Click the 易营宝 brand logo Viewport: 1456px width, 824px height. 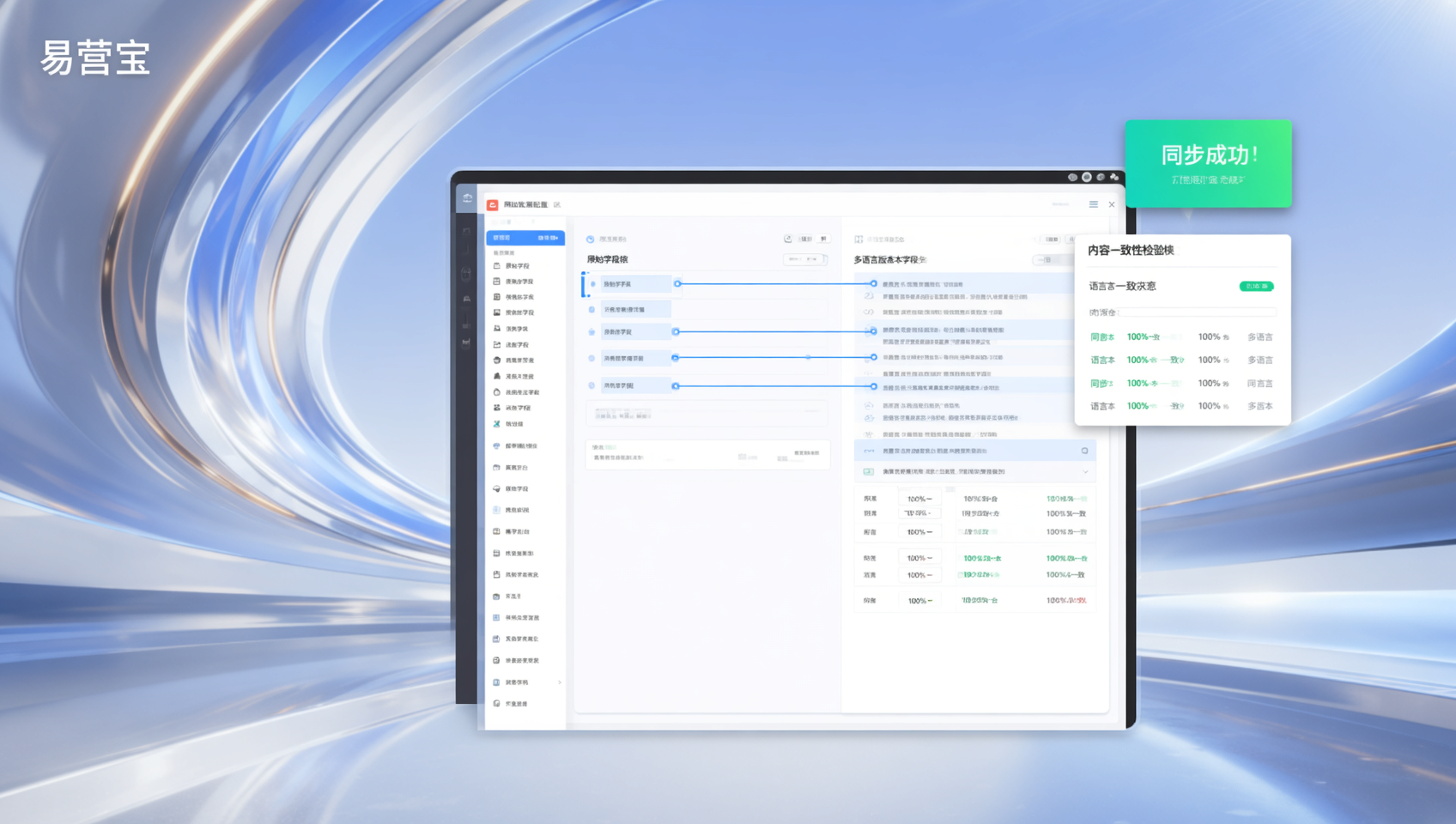[x=95, y=58]
